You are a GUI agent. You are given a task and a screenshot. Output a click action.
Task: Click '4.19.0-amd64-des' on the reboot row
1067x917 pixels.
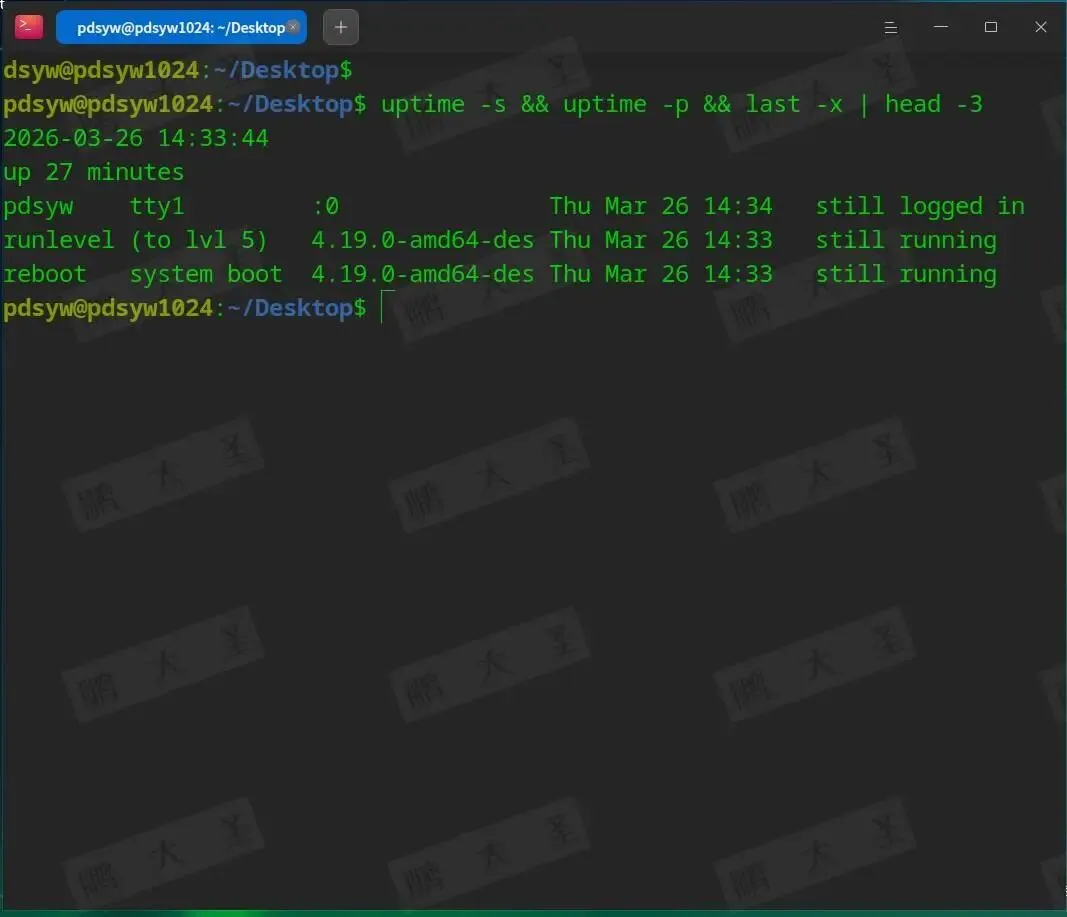coord(423,274)
